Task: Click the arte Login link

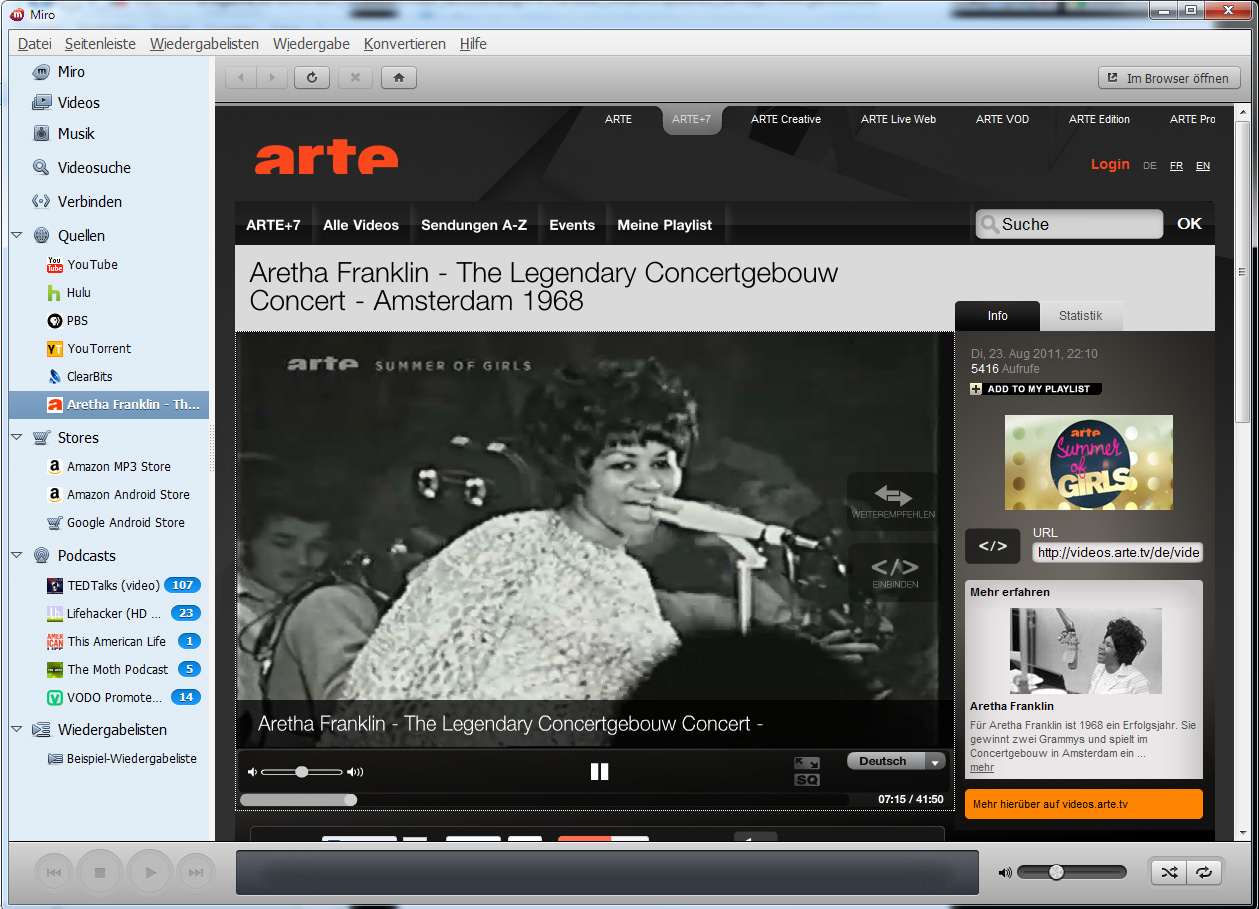Action: point(1110,165)
